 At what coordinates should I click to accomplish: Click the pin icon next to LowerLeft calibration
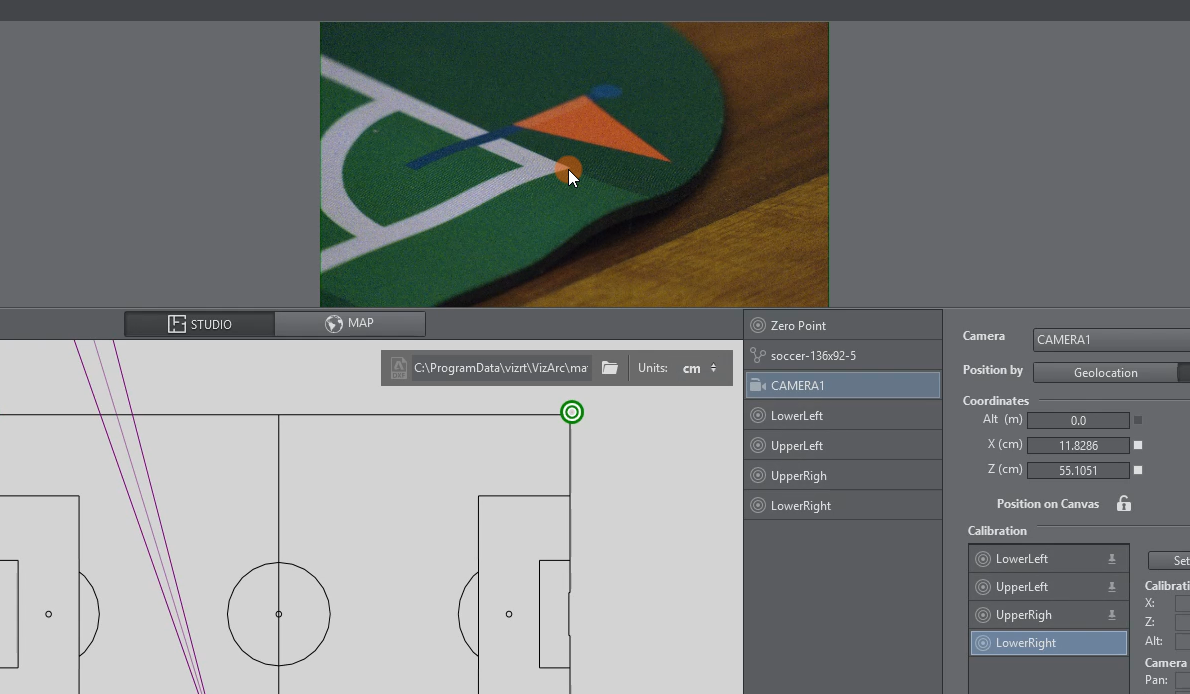(x=1111, y=559)
